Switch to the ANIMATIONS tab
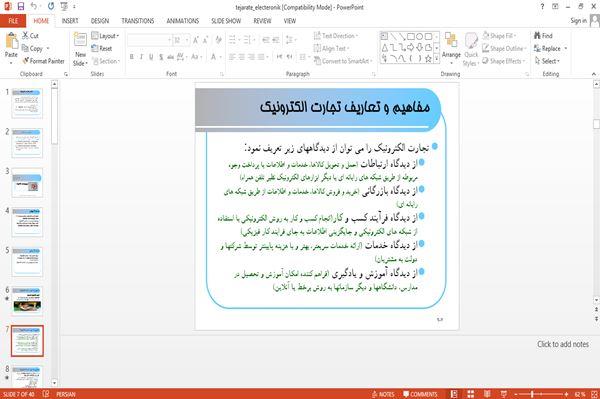Image resolution: width=600 pixels, height=399 pixels. 183,21
